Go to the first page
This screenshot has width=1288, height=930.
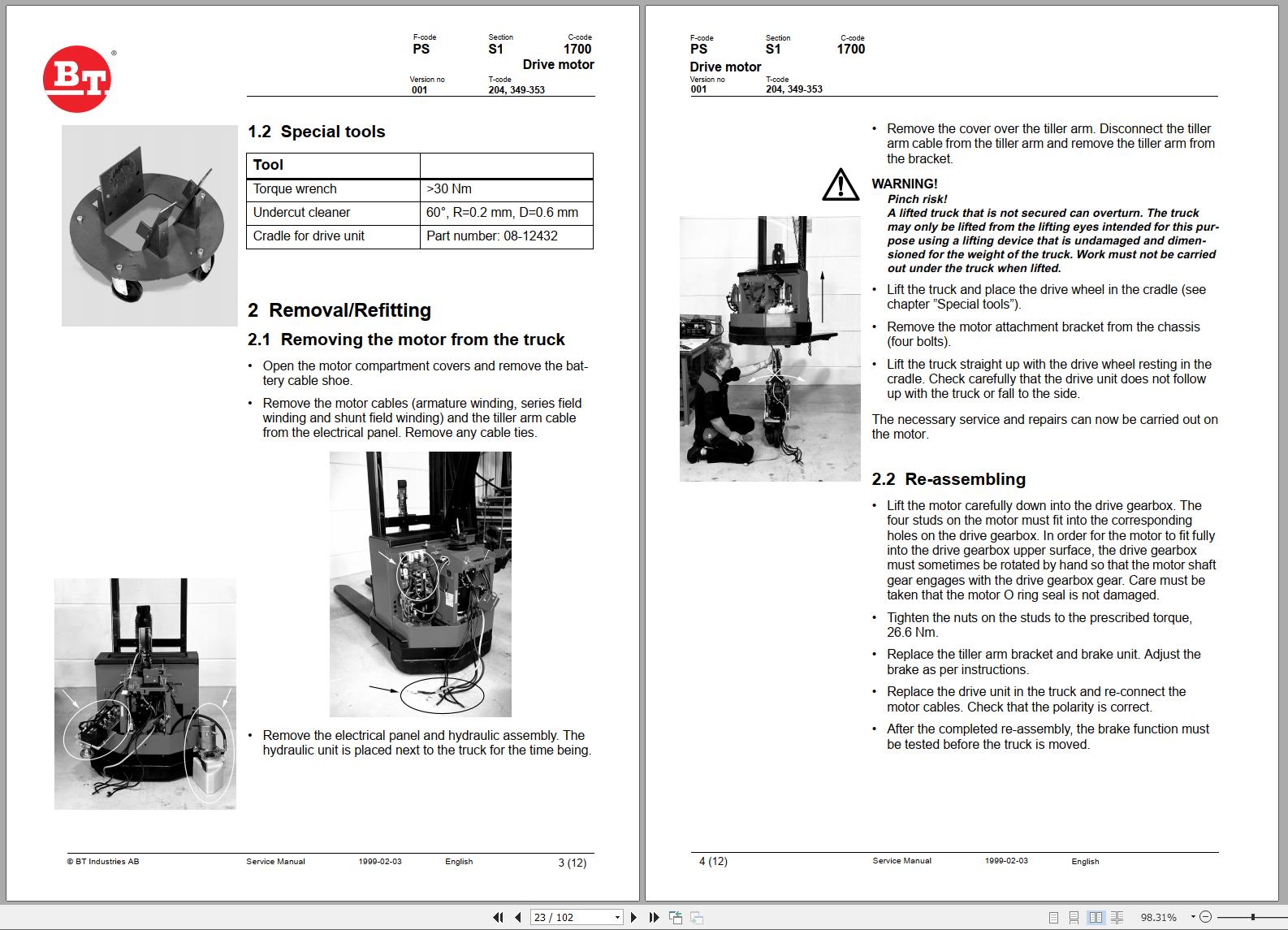(498, 917)
